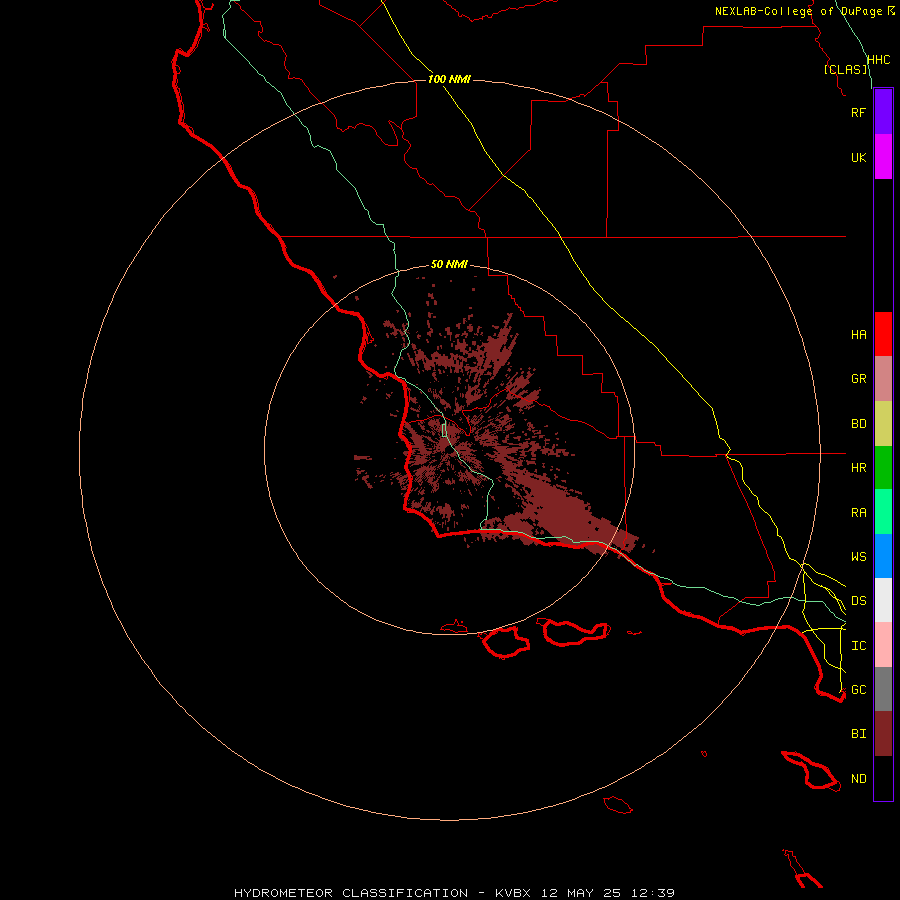
Task: Click the ND legend label
Action: pos(858,779)
